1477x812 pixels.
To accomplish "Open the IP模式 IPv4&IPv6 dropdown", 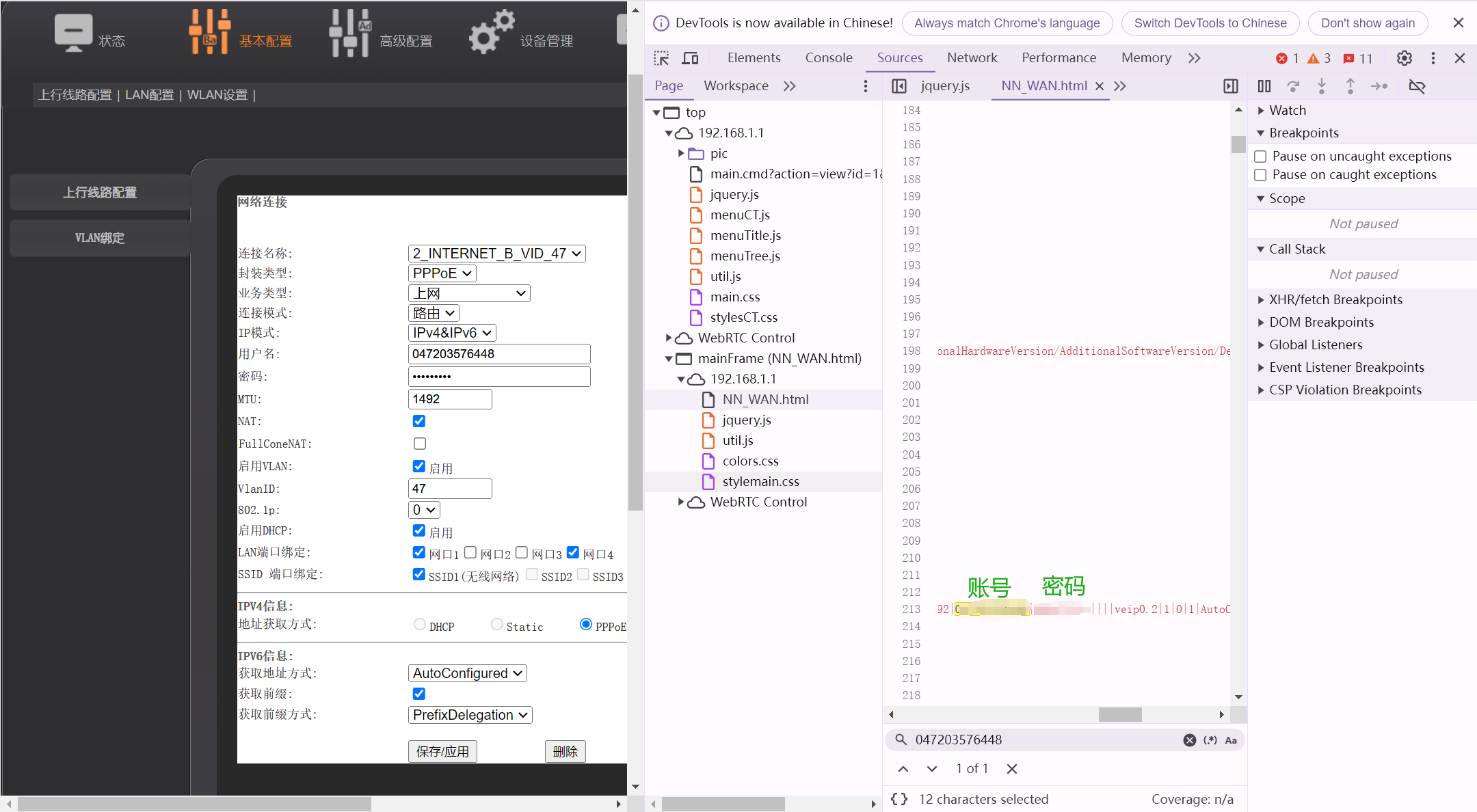I will (x=451, y=333).
